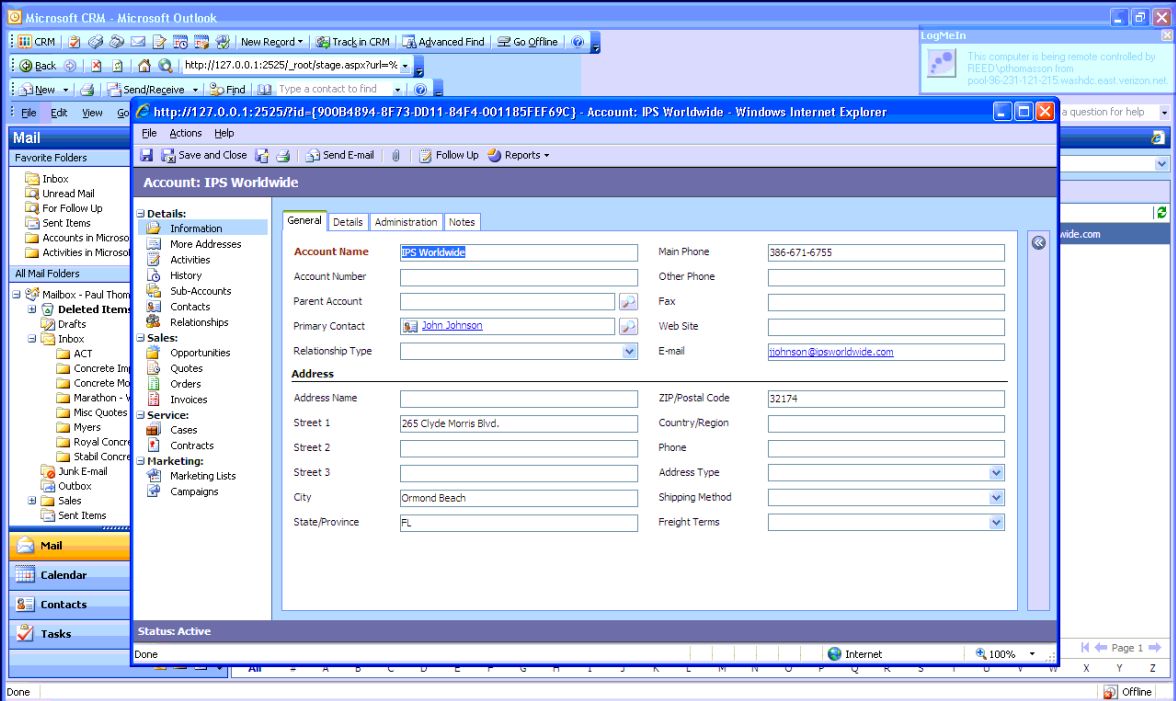
Task: Click the Account Number field
Action: [x=518, y=277]
